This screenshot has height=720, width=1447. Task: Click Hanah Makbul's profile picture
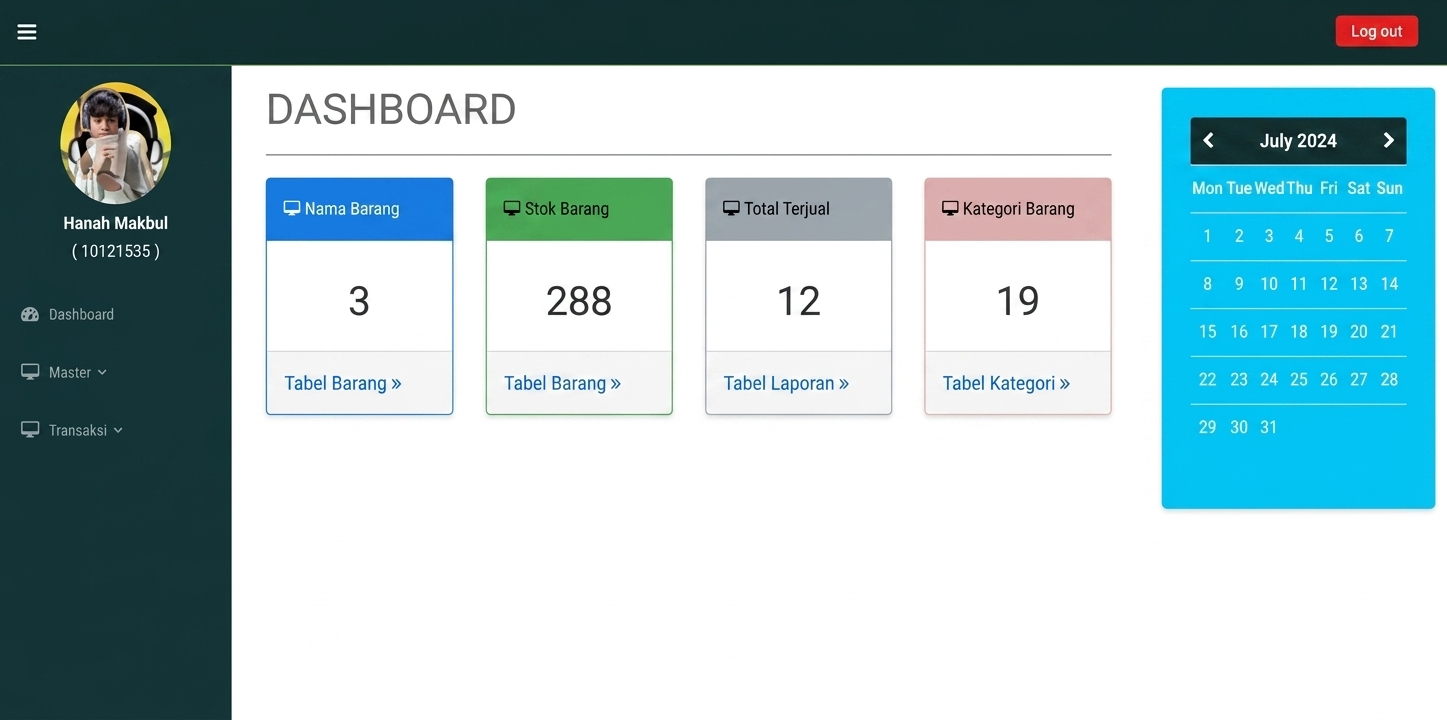coord(116,143)
